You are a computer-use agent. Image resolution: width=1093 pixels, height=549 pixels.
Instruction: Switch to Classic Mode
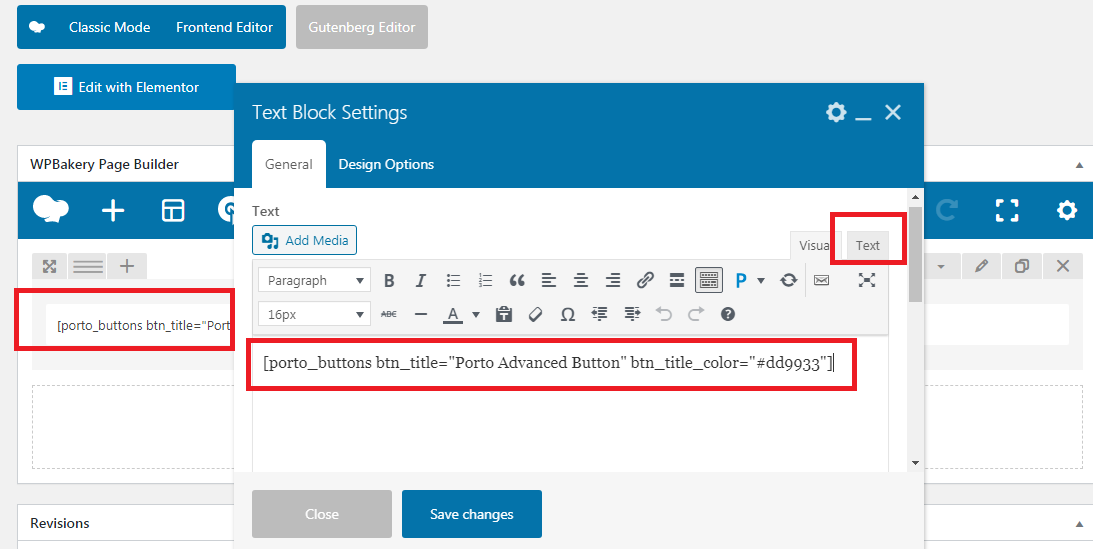click(109, 27)
